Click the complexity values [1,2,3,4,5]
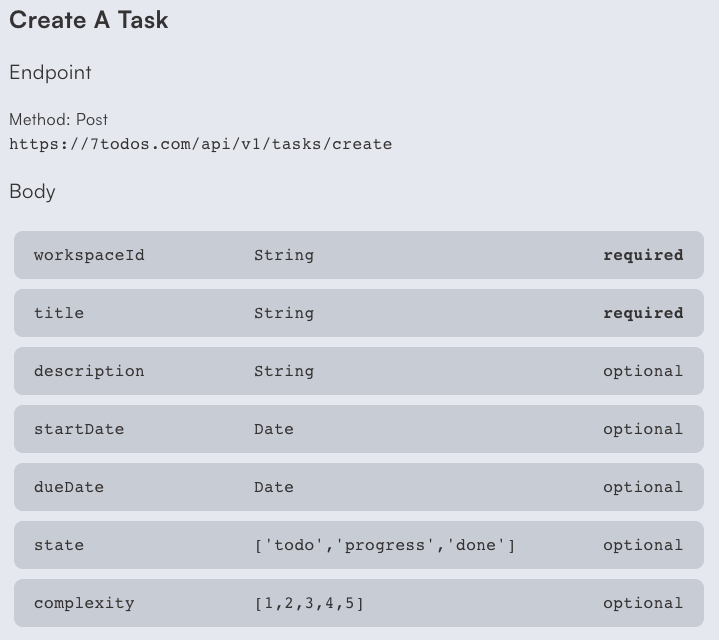Screen dimensions: 719x640 (309, 603)
